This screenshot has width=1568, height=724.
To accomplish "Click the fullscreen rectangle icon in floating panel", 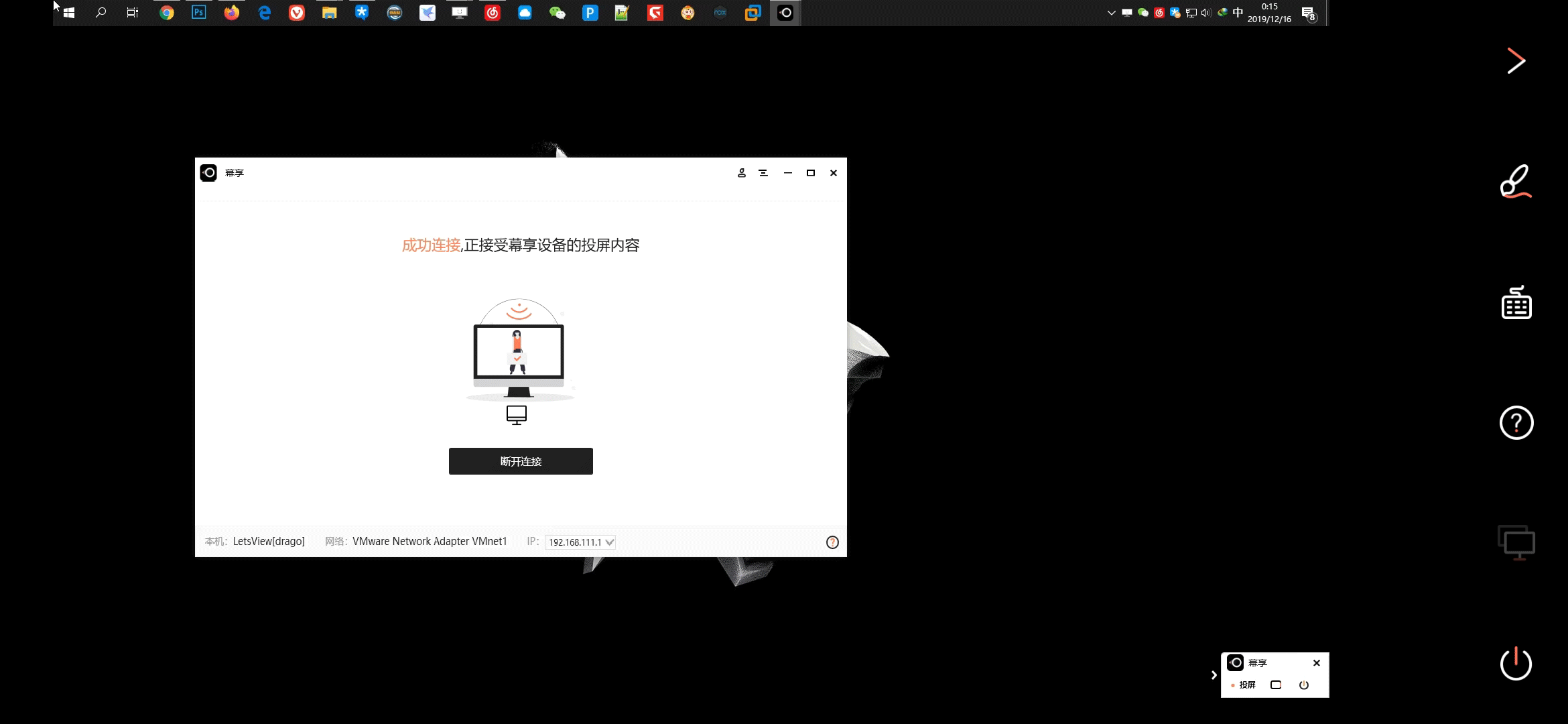I will (x=1276, y=685).
